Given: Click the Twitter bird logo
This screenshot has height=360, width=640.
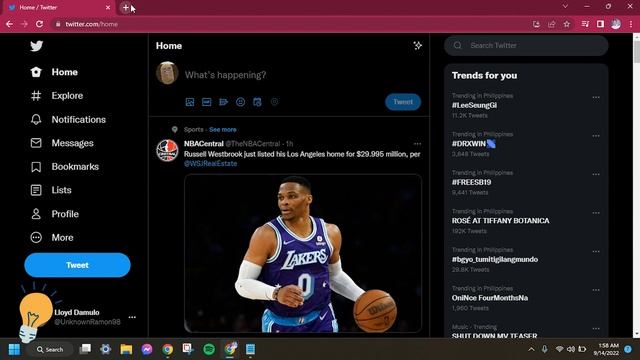Looking at the screenshot, I should coord(36,46).
